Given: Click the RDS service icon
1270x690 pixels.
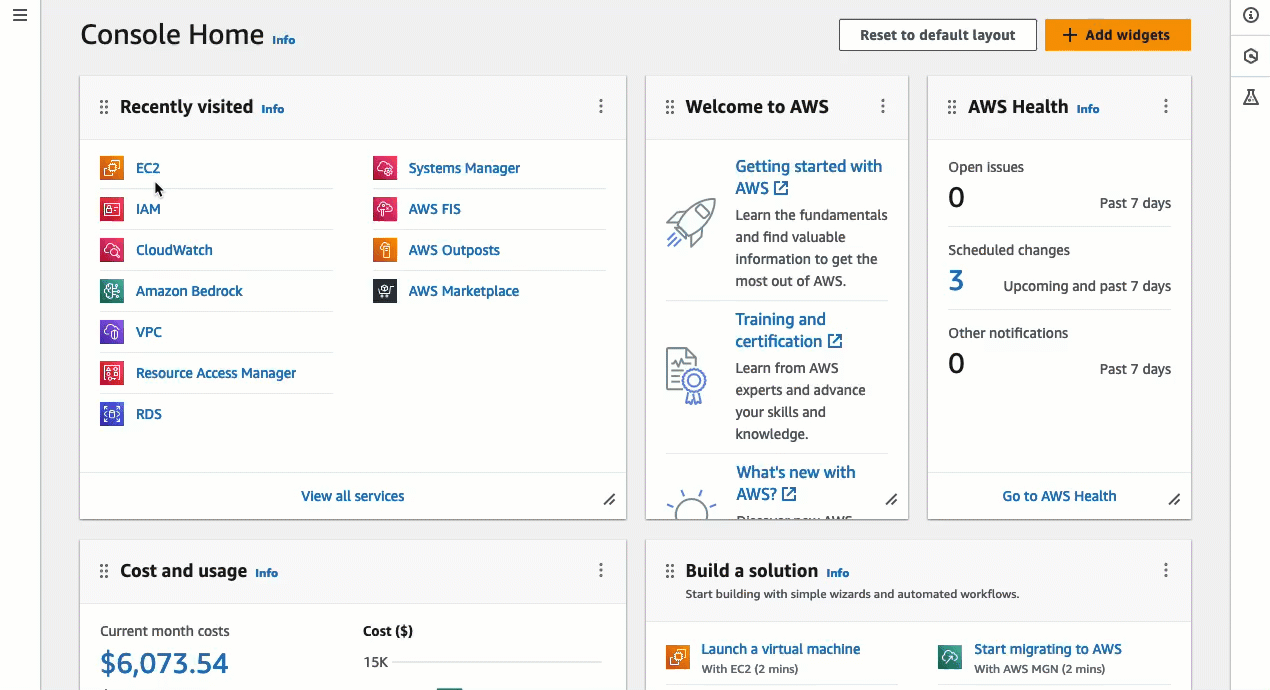Looking at the screenshot, I should [112, 414].
